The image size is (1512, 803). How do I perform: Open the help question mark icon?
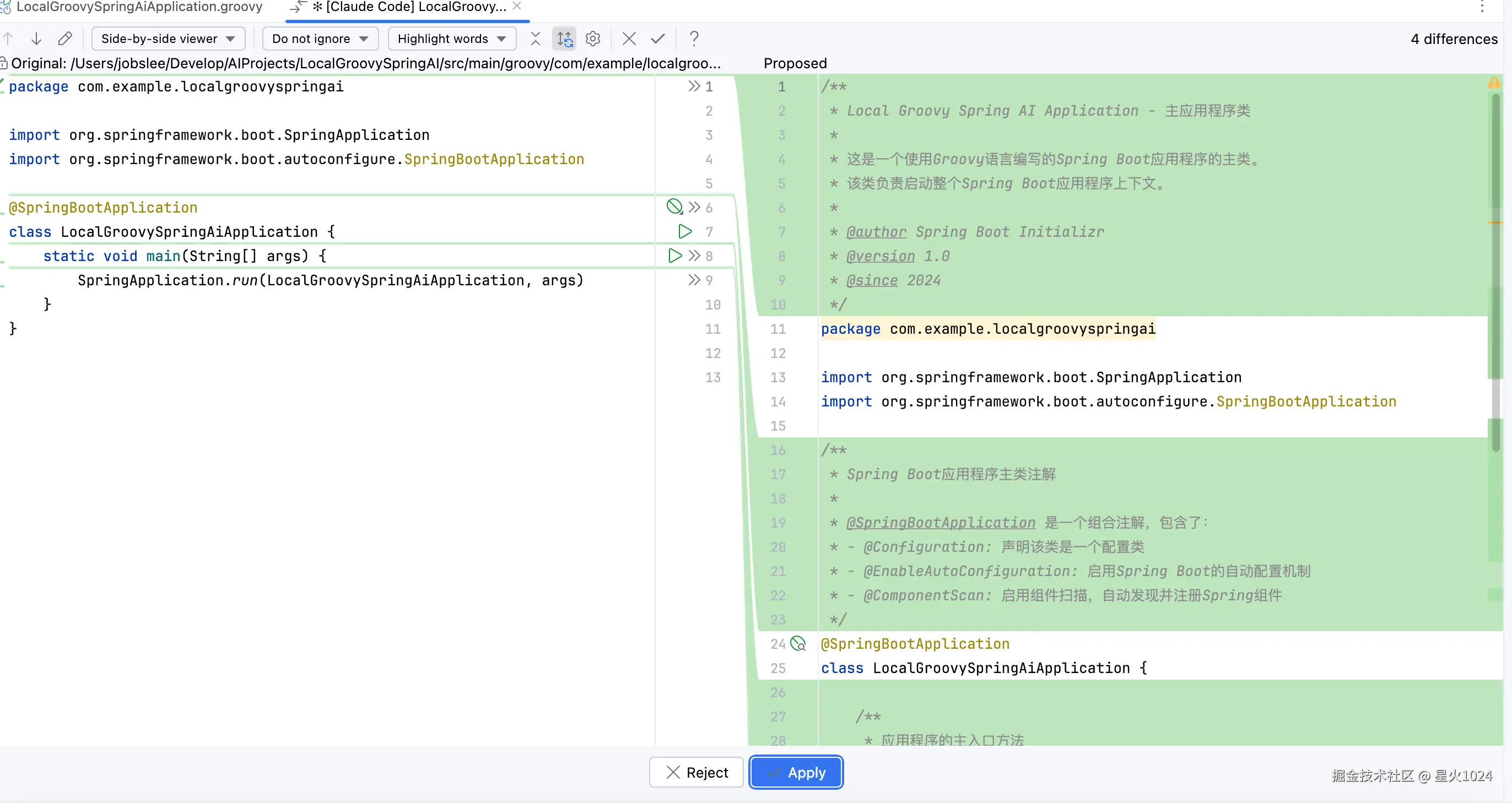click(x=694, y=39)
